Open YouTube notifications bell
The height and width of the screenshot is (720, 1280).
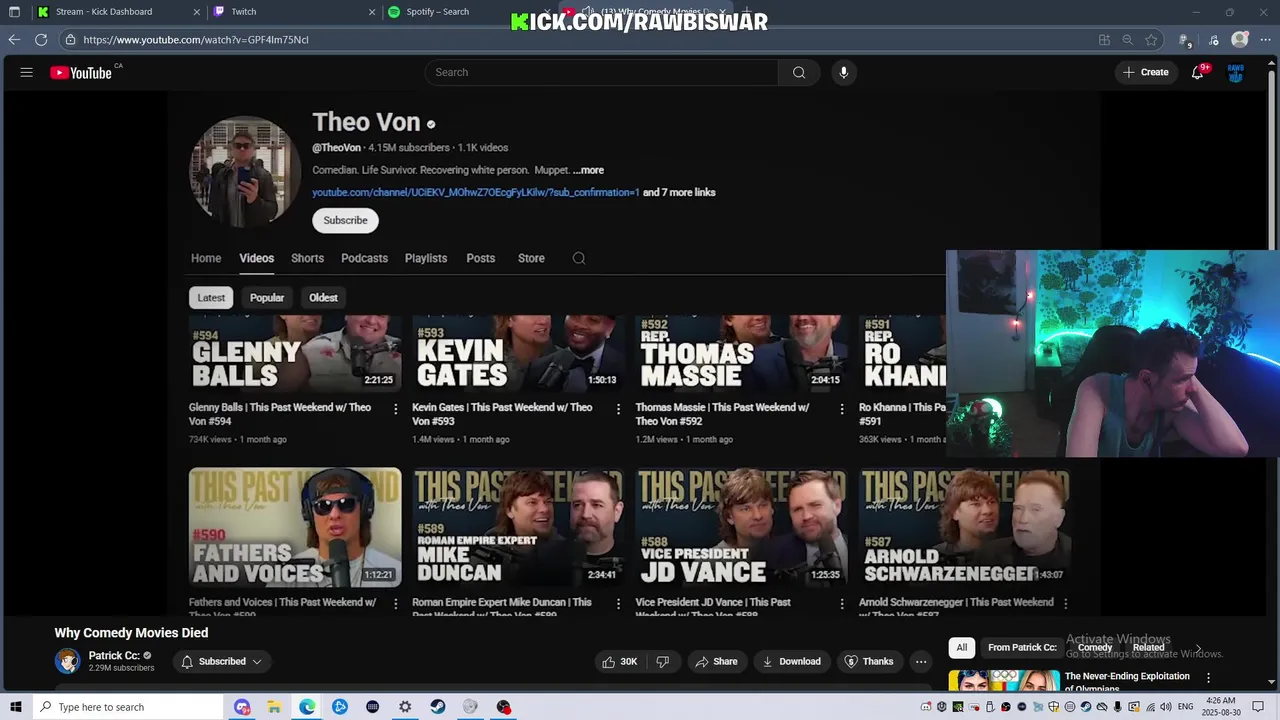1197,72
